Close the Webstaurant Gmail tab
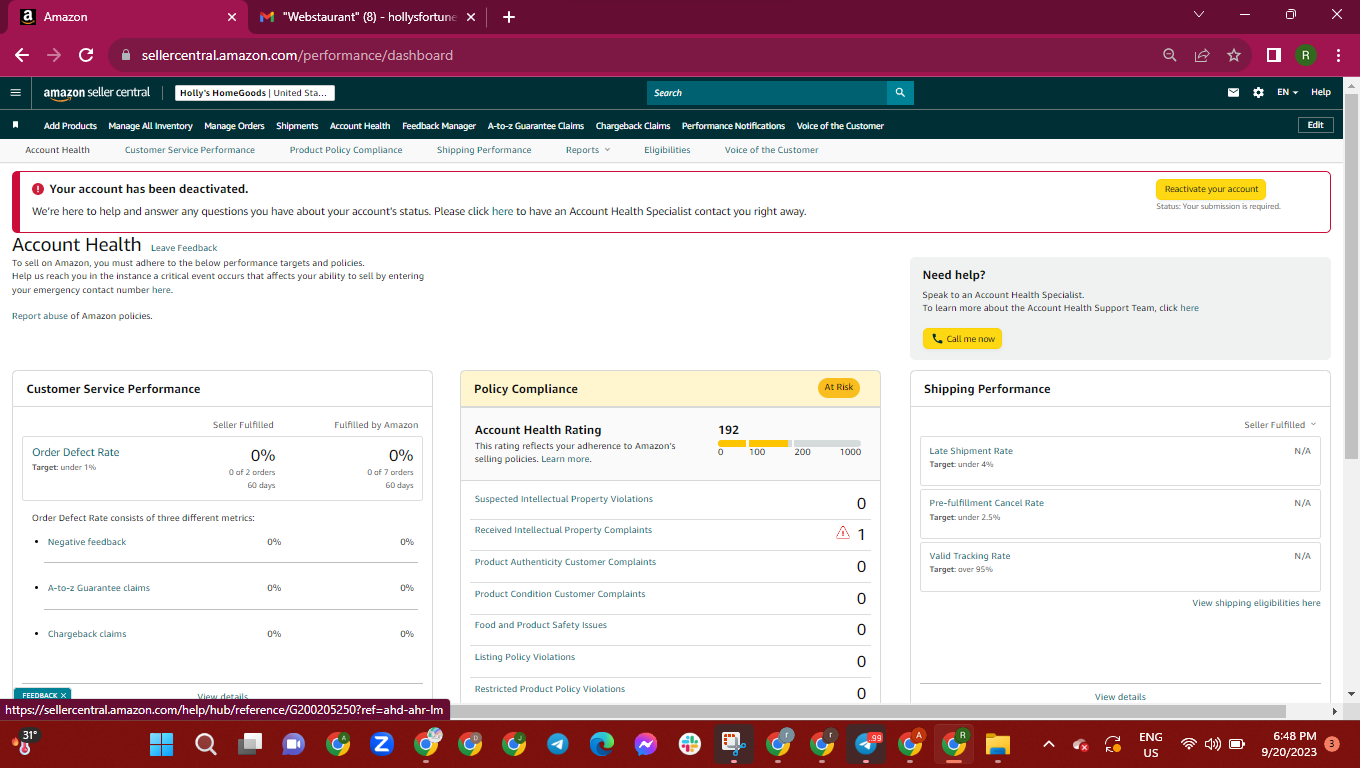1360x768 pixels. click(473, 17)
